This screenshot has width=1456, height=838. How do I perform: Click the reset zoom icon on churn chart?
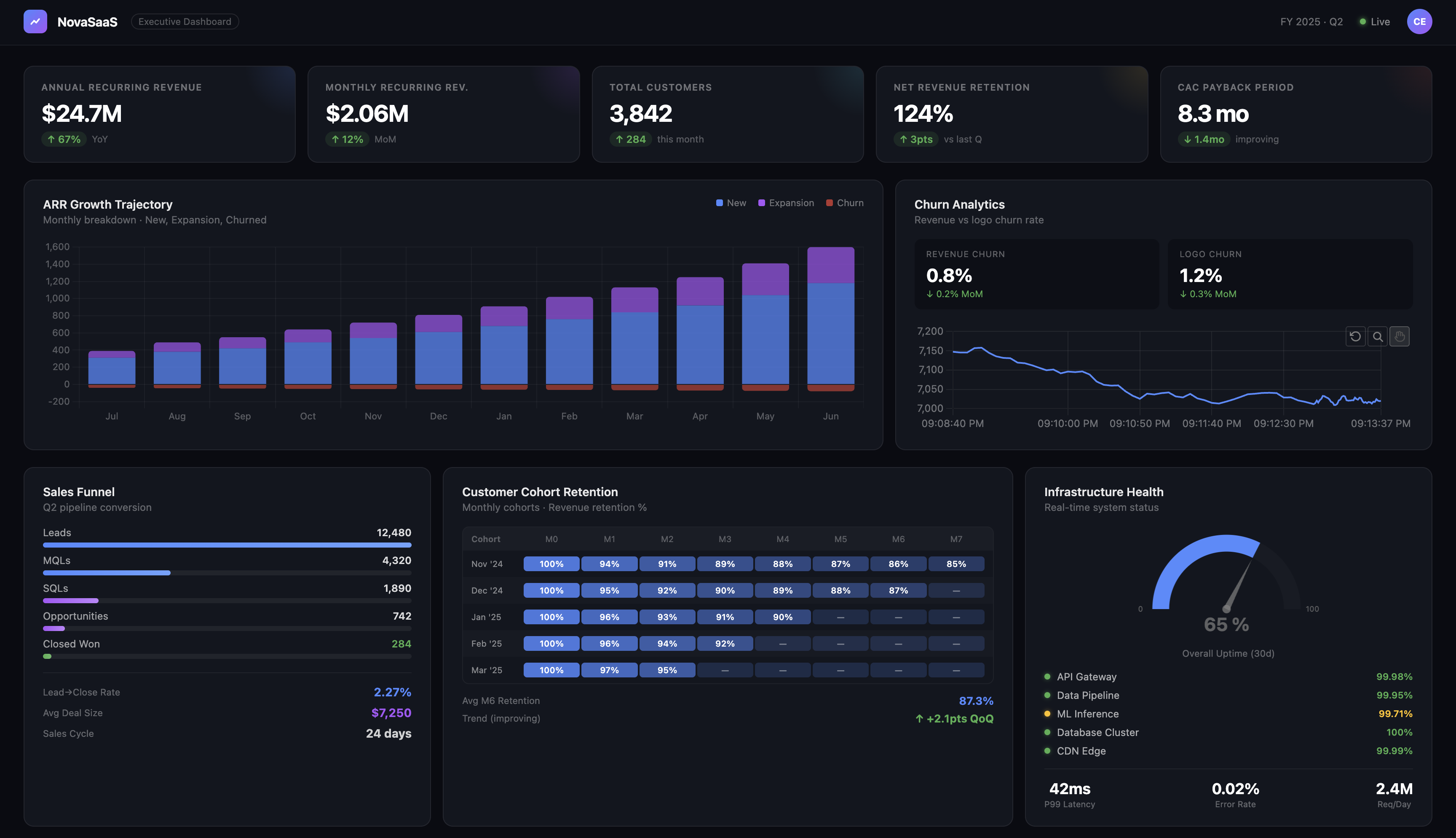pos(1355,336)
